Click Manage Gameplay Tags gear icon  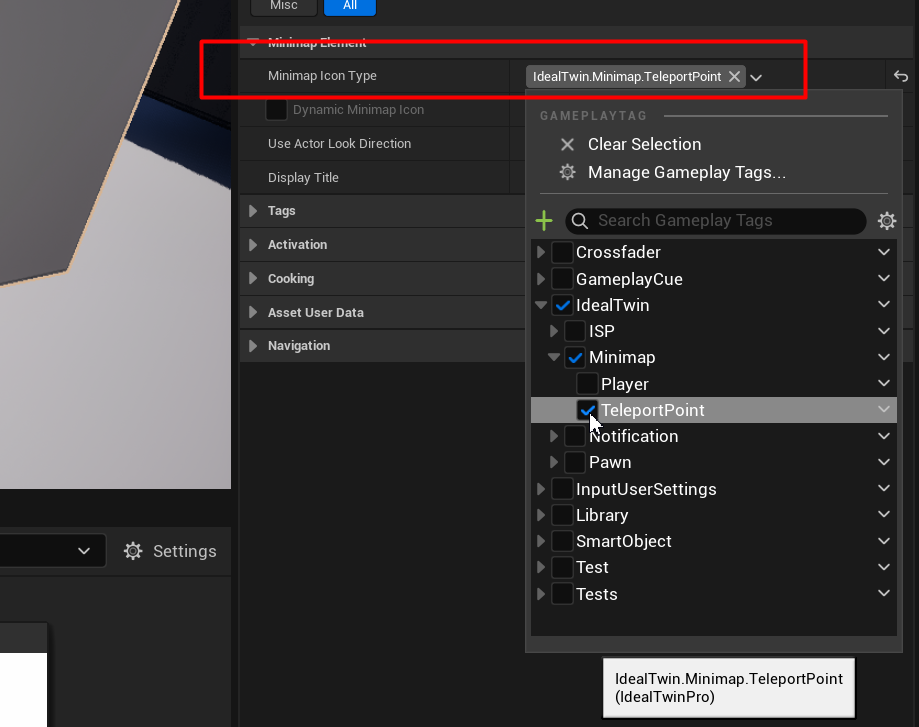[567, 173]
